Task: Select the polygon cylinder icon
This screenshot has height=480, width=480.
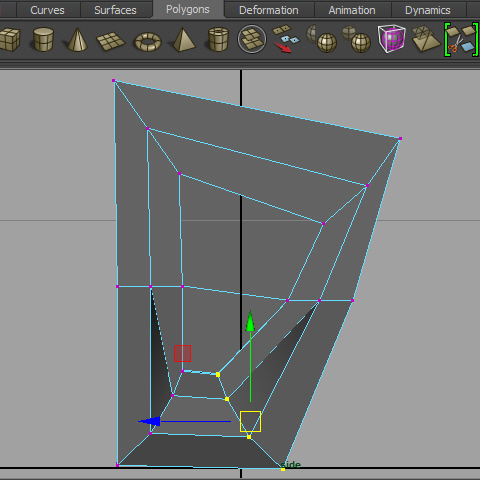Action: click(43, 39)
